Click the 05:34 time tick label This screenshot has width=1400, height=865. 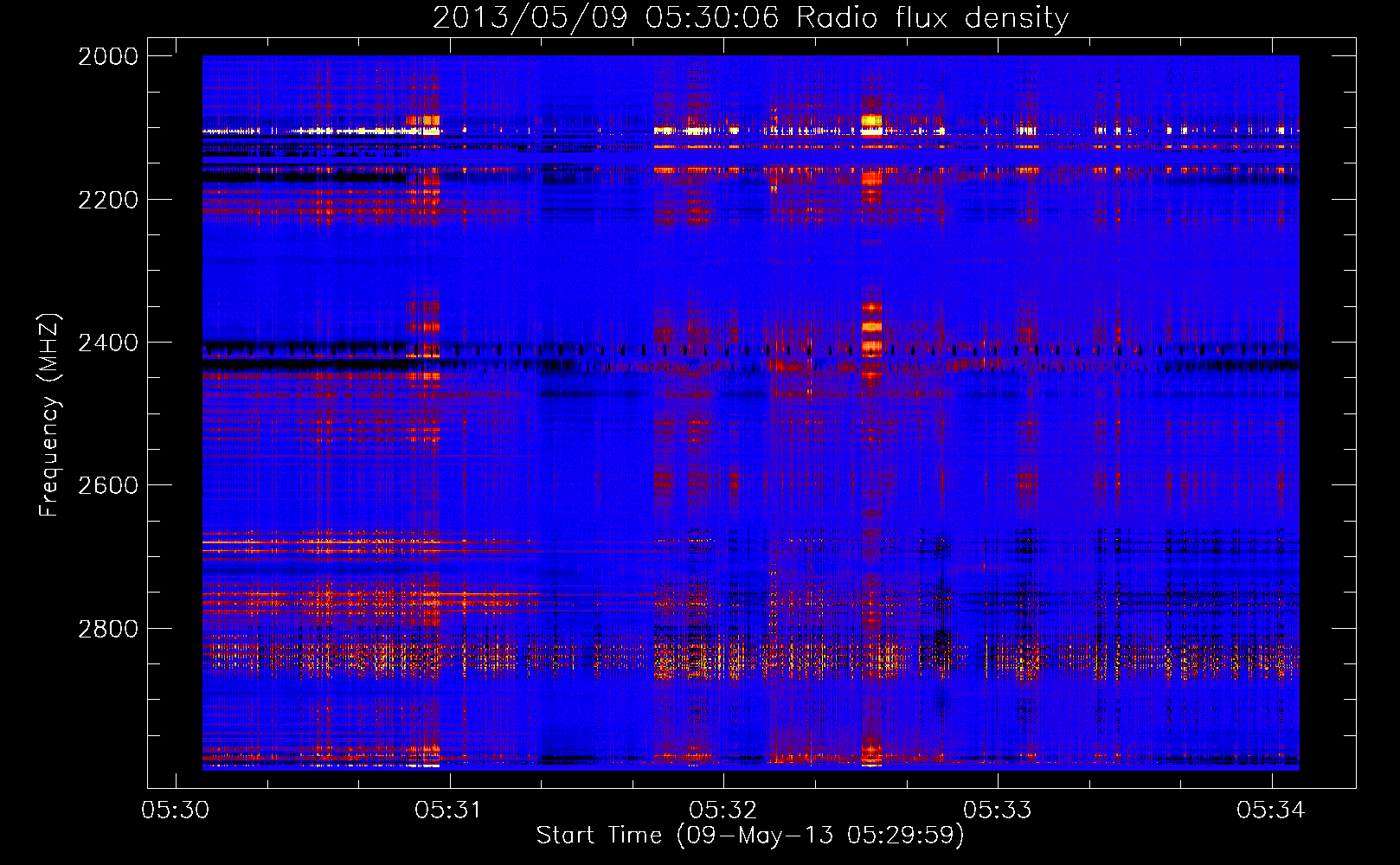[1271, 811]
